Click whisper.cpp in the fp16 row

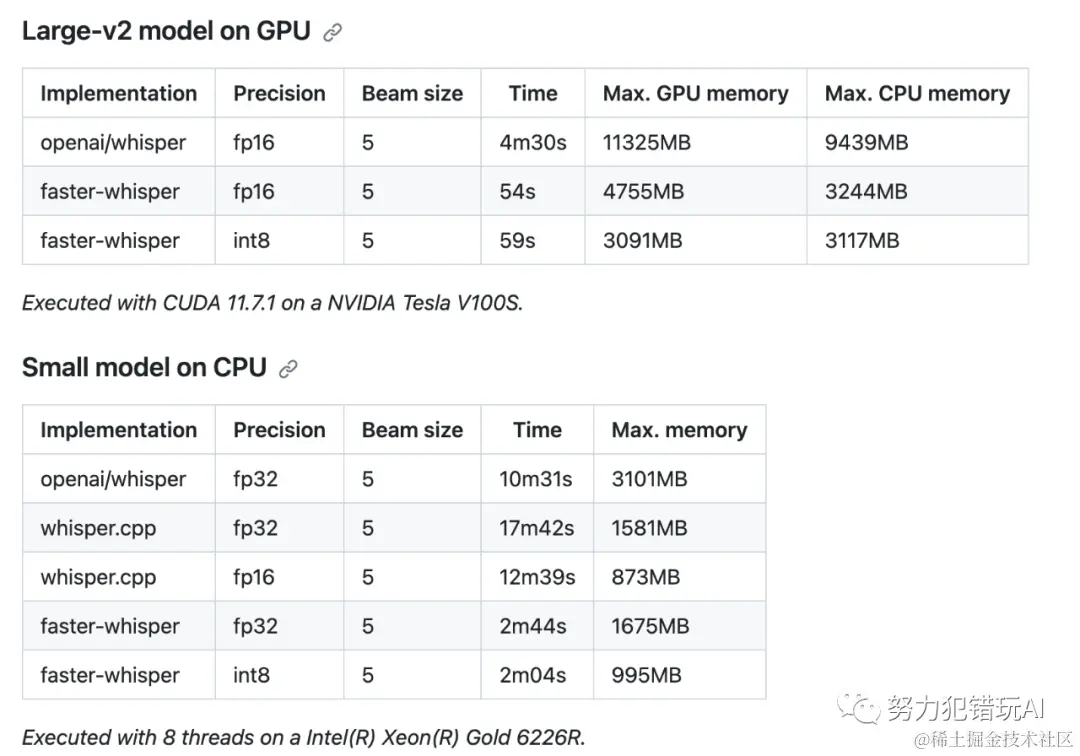pyautogui.click(x=98, y=577)
